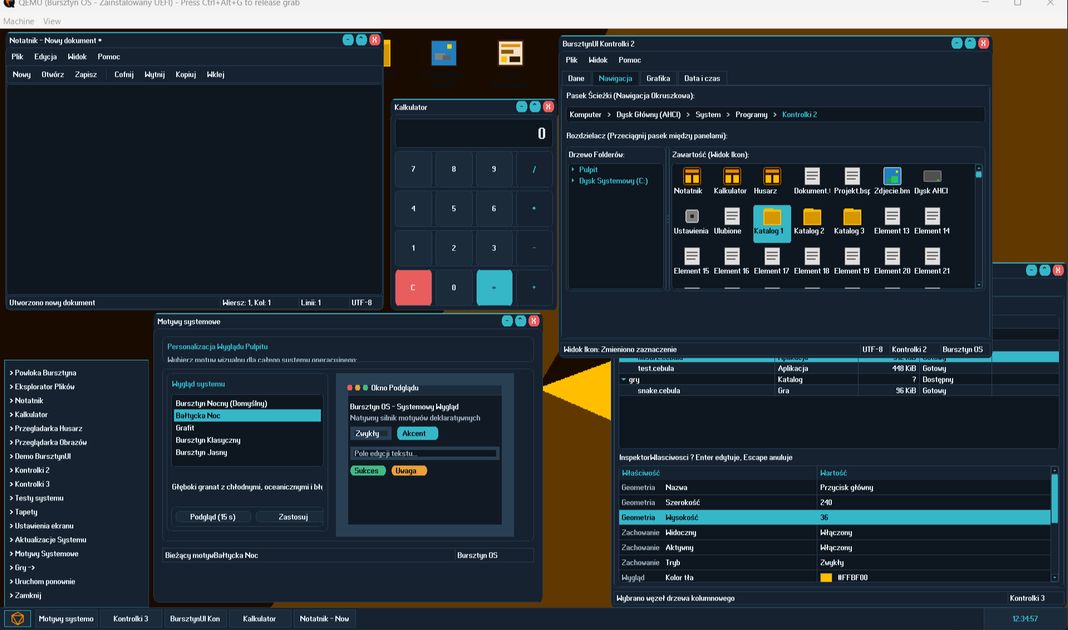
Task: Switch to the Dane tab
Action: click(576, 78)
